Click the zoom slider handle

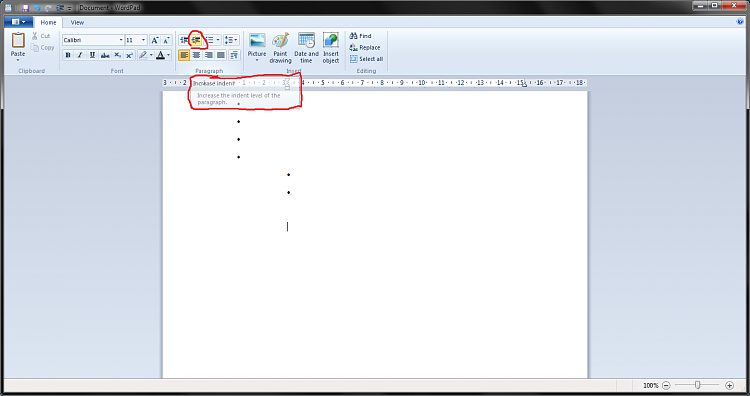click(x=697, y=385)
